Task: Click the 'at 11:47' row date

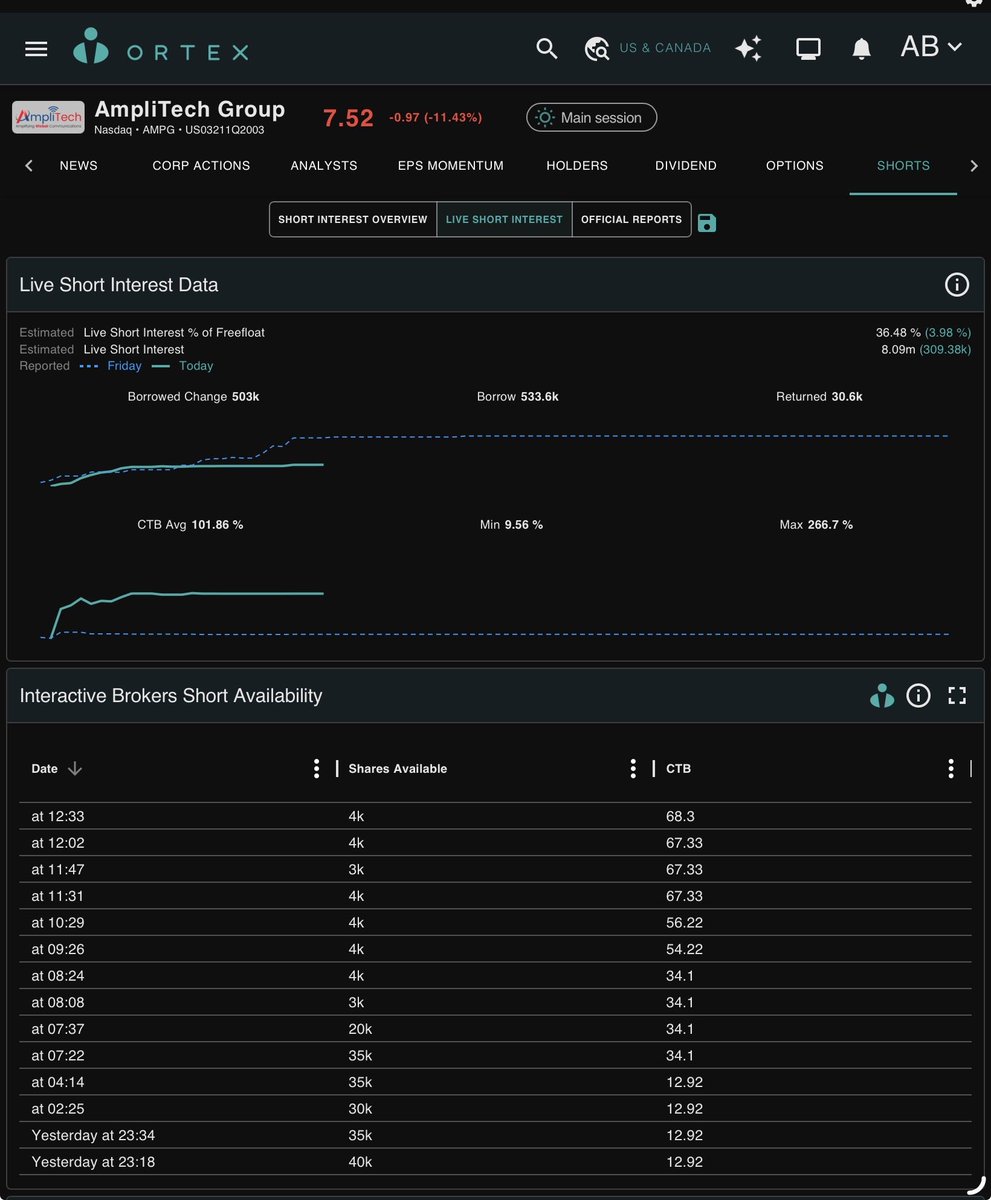Action: 58,869
